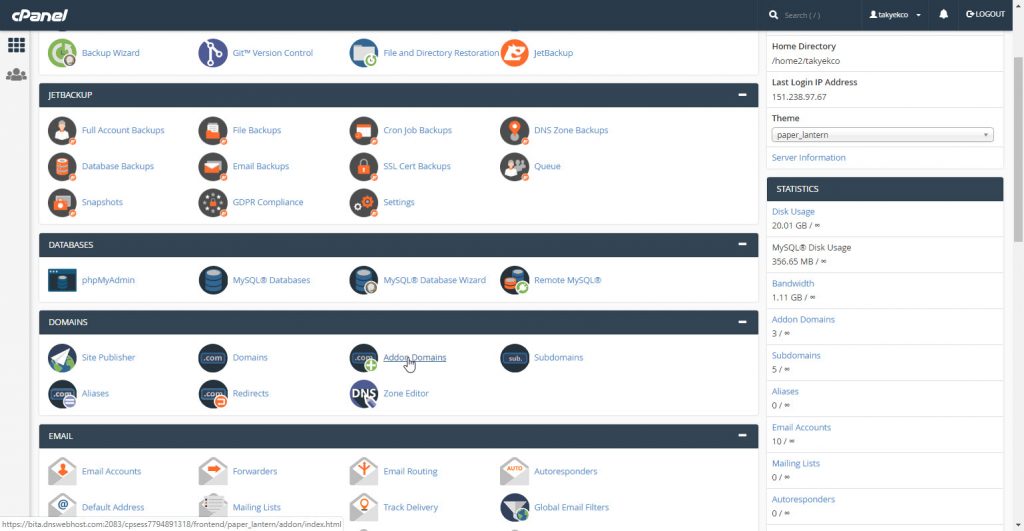Open Cron Job Backups icon

tap(364, 131)
